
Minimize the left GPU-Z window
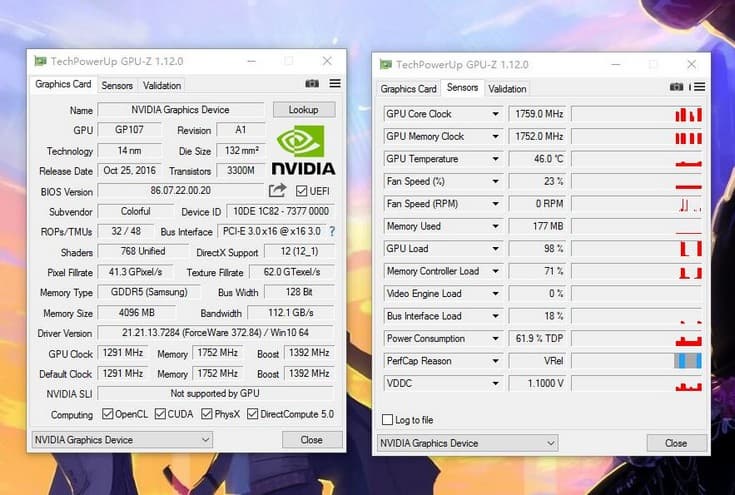(x=252, y=61)
